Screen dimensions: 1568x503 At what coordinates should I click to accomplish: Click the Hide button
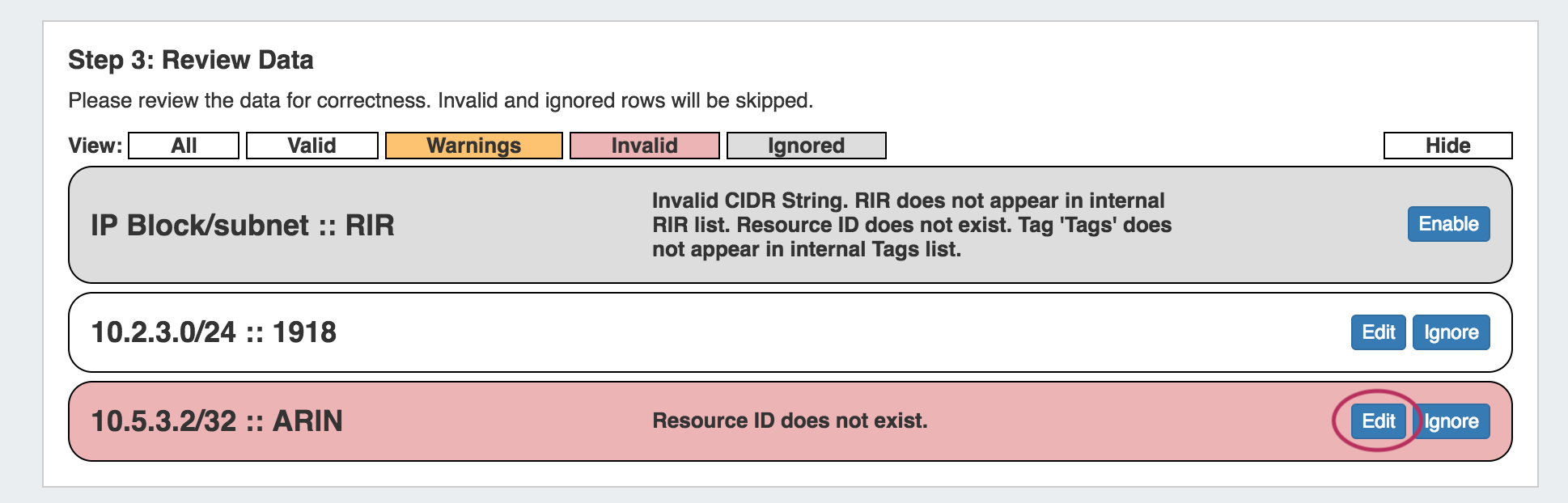[1447, 146]
